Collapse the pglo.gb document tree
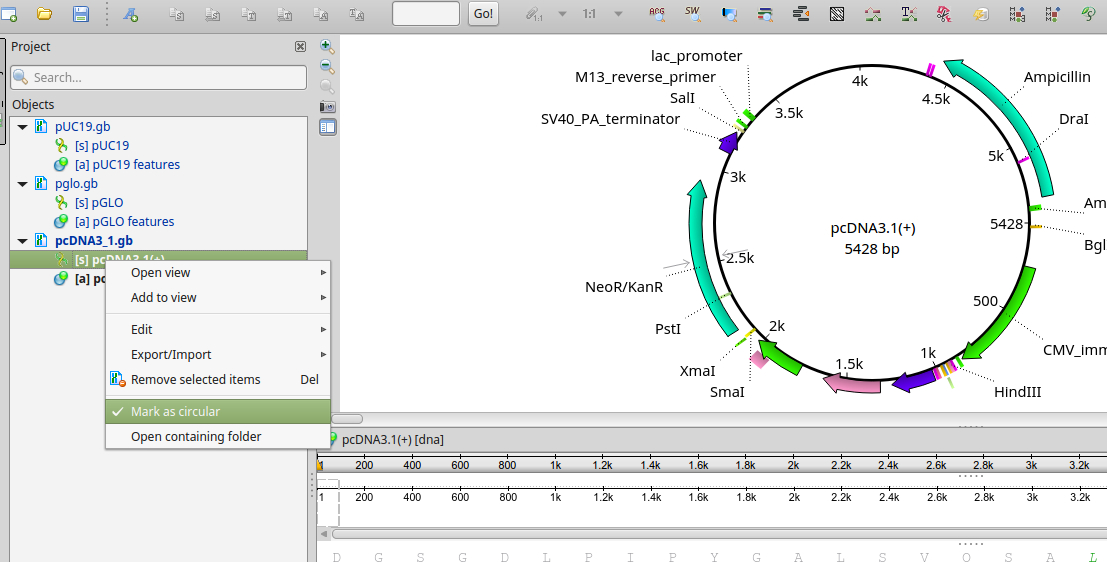 point(22,184)
